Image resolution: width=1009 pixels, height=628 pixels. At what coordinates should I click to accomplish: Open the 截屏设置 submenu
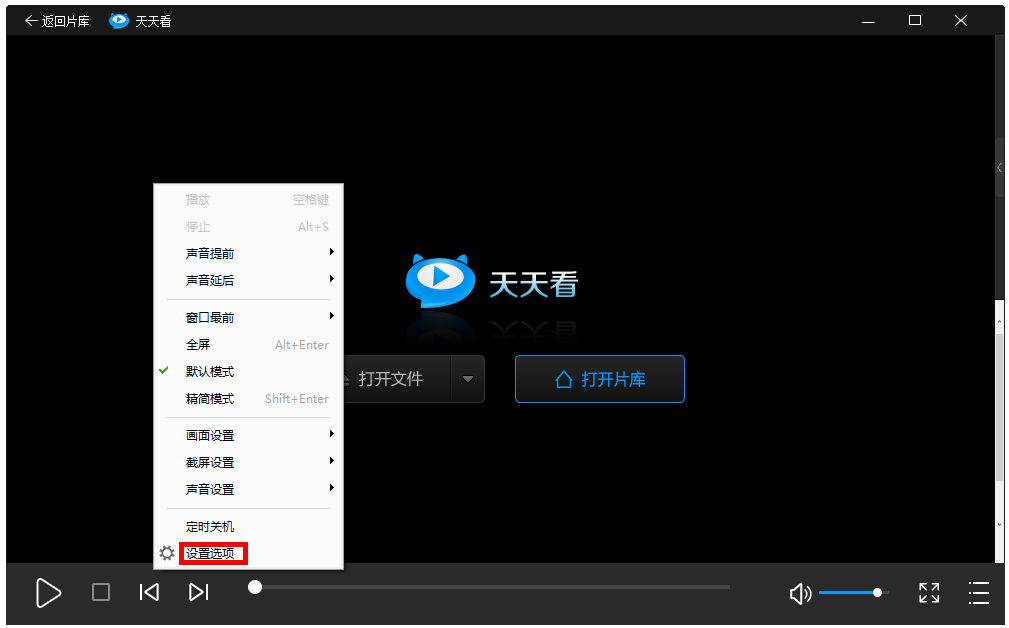coord(248,463)
